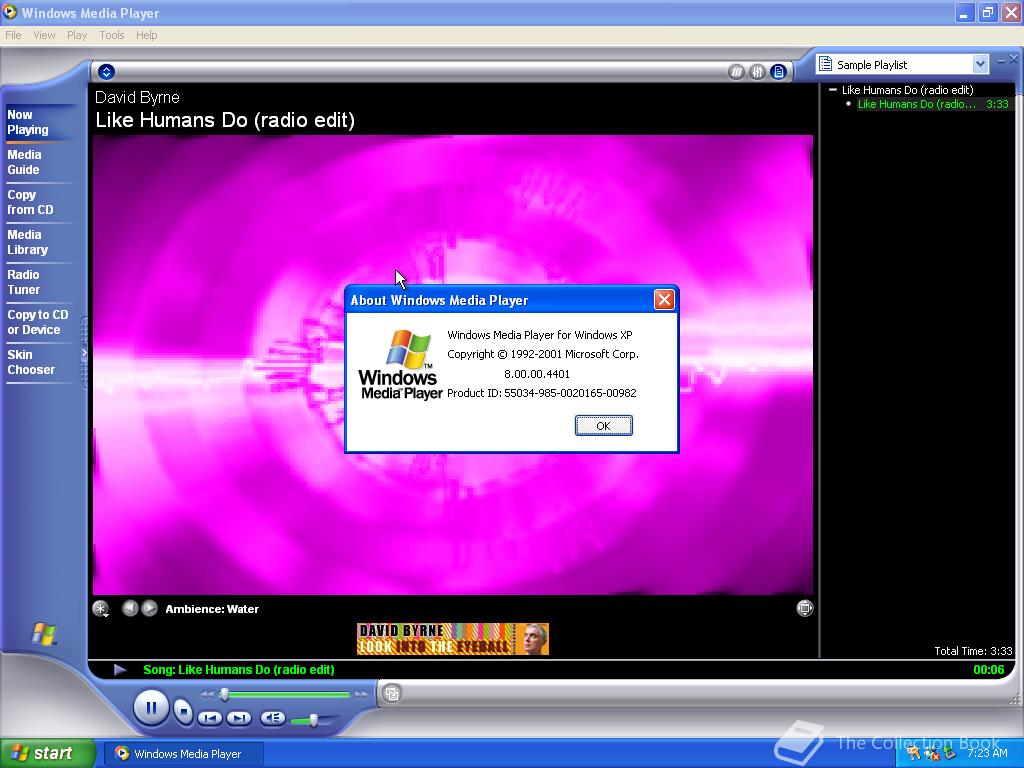Click the Media Player icon in title bar

(x=10, y=12)
